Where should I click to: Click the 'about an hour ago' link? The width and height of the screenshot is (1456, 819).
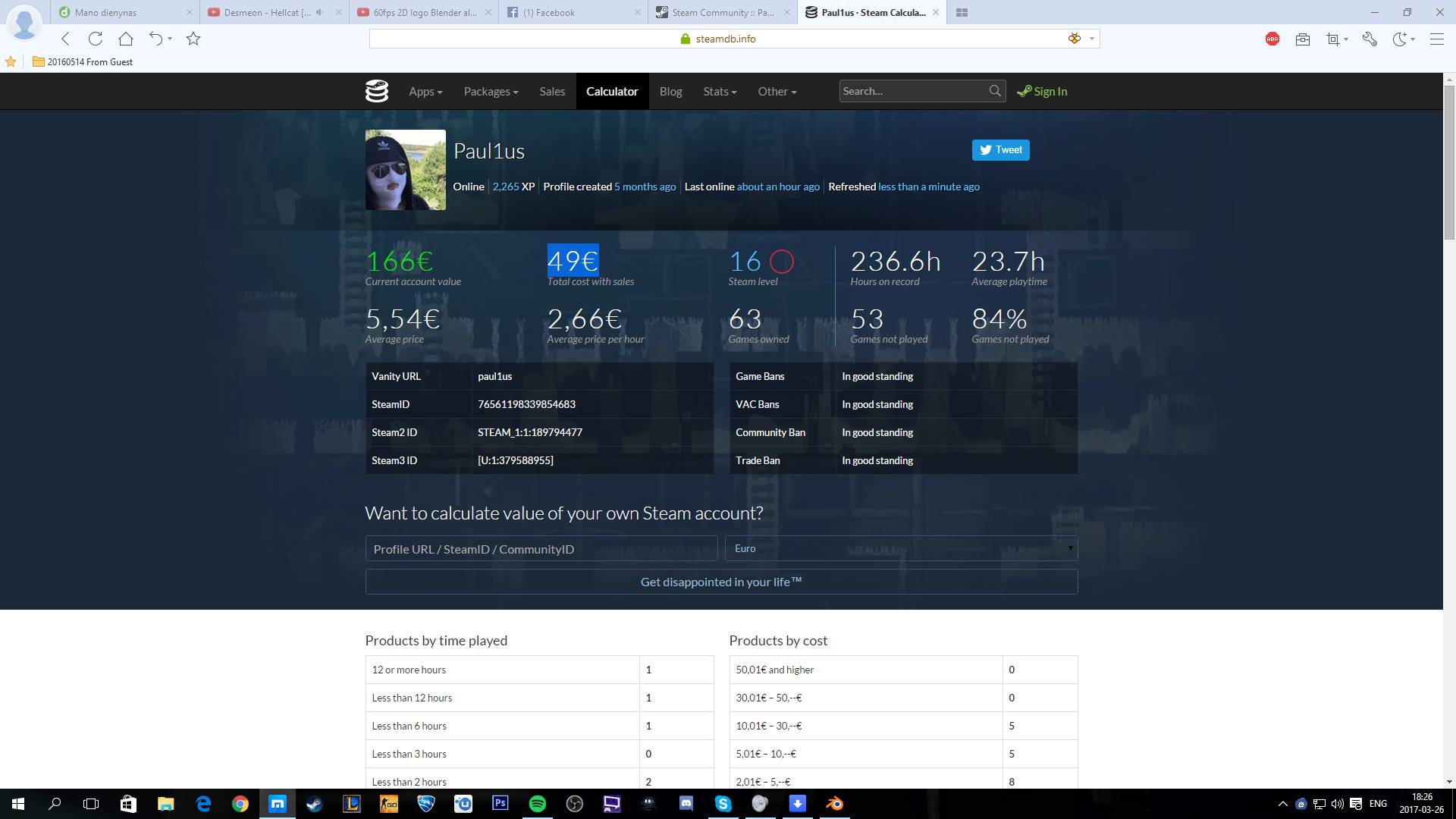point(778,187)
